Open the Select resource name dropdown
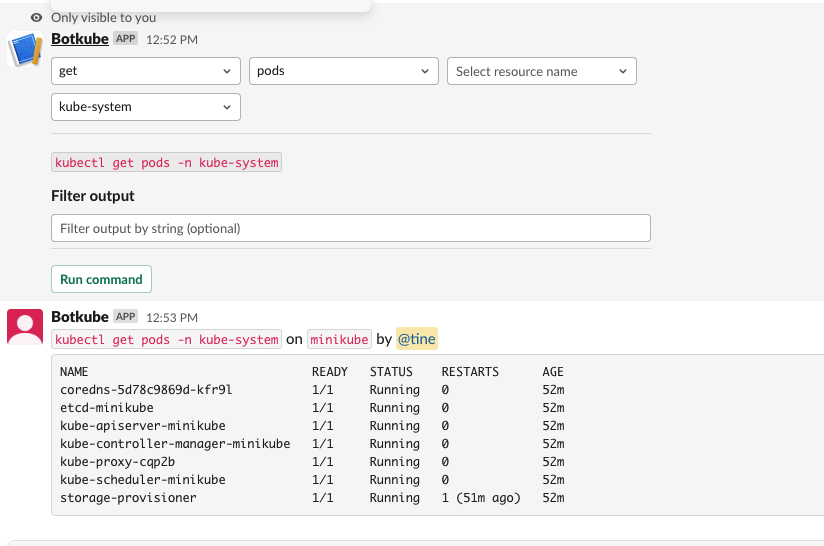824x546 pixels. pyautogui.click(x=542, y=71)
